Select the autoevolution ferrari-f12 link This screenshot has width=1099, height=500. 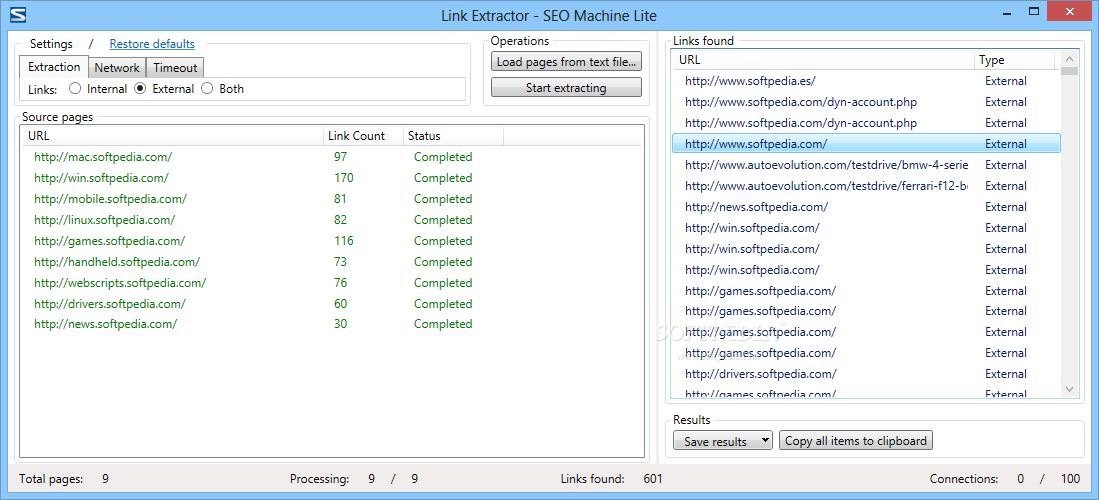point(866,186)
